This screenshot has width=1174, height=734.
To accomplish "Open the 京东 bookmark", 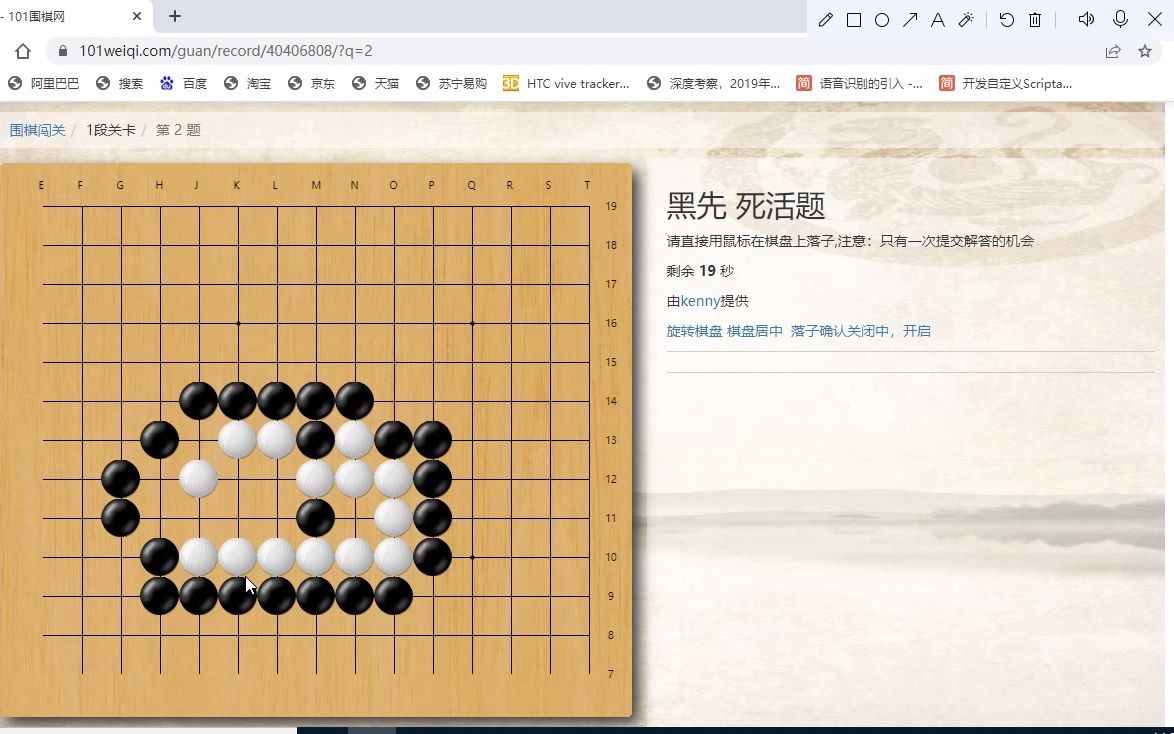I will [x=311, y=83].
